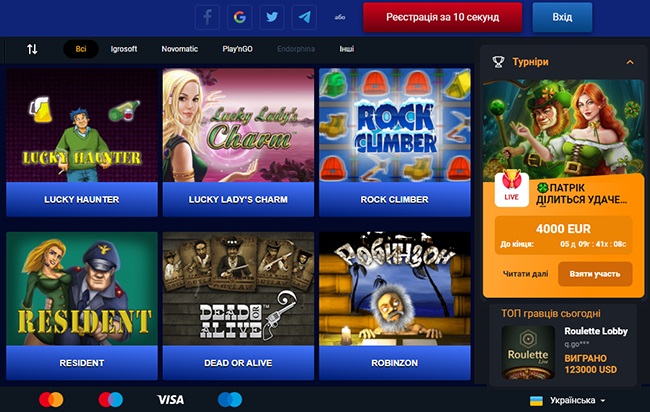This screenshot has width=650, height=412.
Task: Open the Інші providers tab
Action: pyautogui.click(x=347, y=49)
